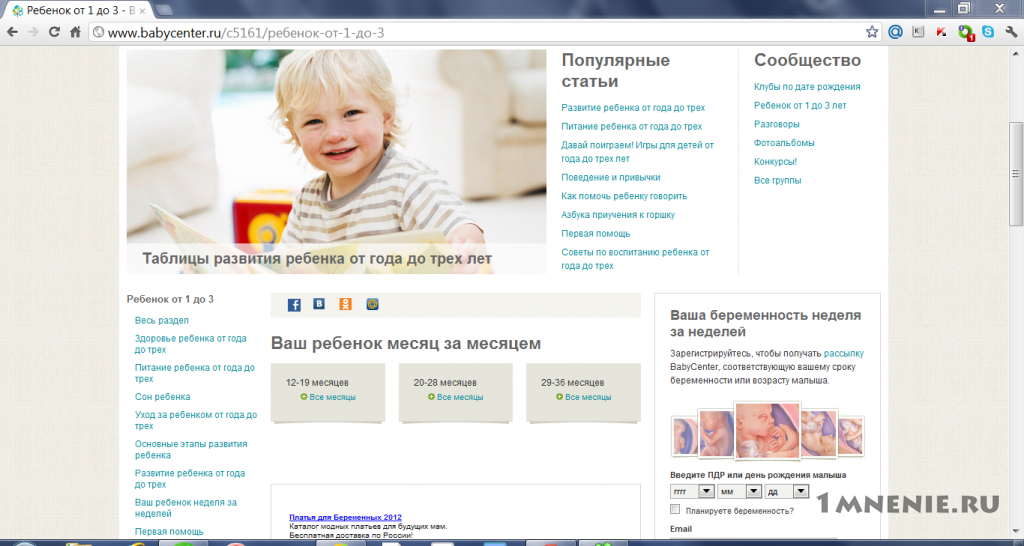1024x546 pixels.
Task: Open the мм month dropdown
Action: click(x=739, y=492)
